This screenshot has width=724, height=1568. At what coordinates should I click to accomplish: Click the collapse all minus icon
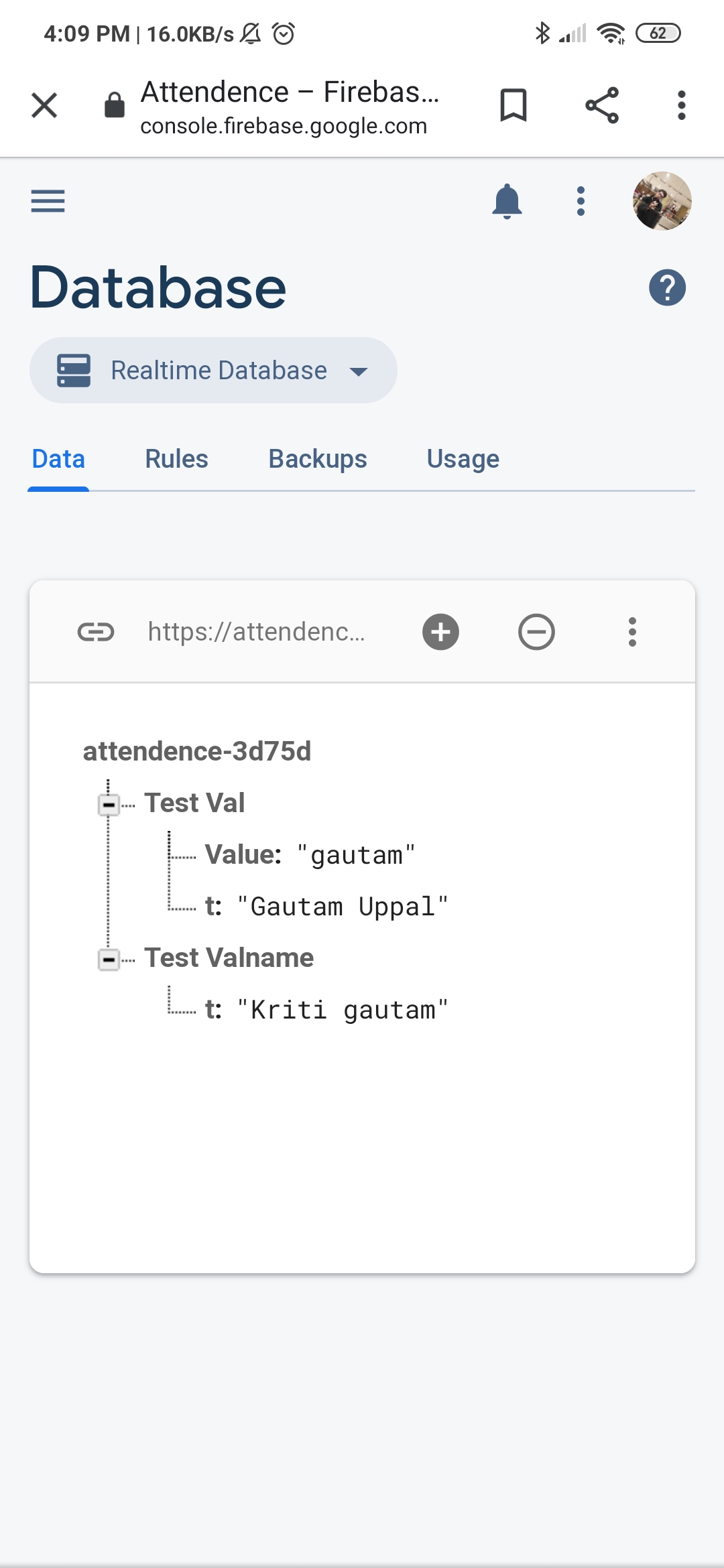click(x=536, y=632)
